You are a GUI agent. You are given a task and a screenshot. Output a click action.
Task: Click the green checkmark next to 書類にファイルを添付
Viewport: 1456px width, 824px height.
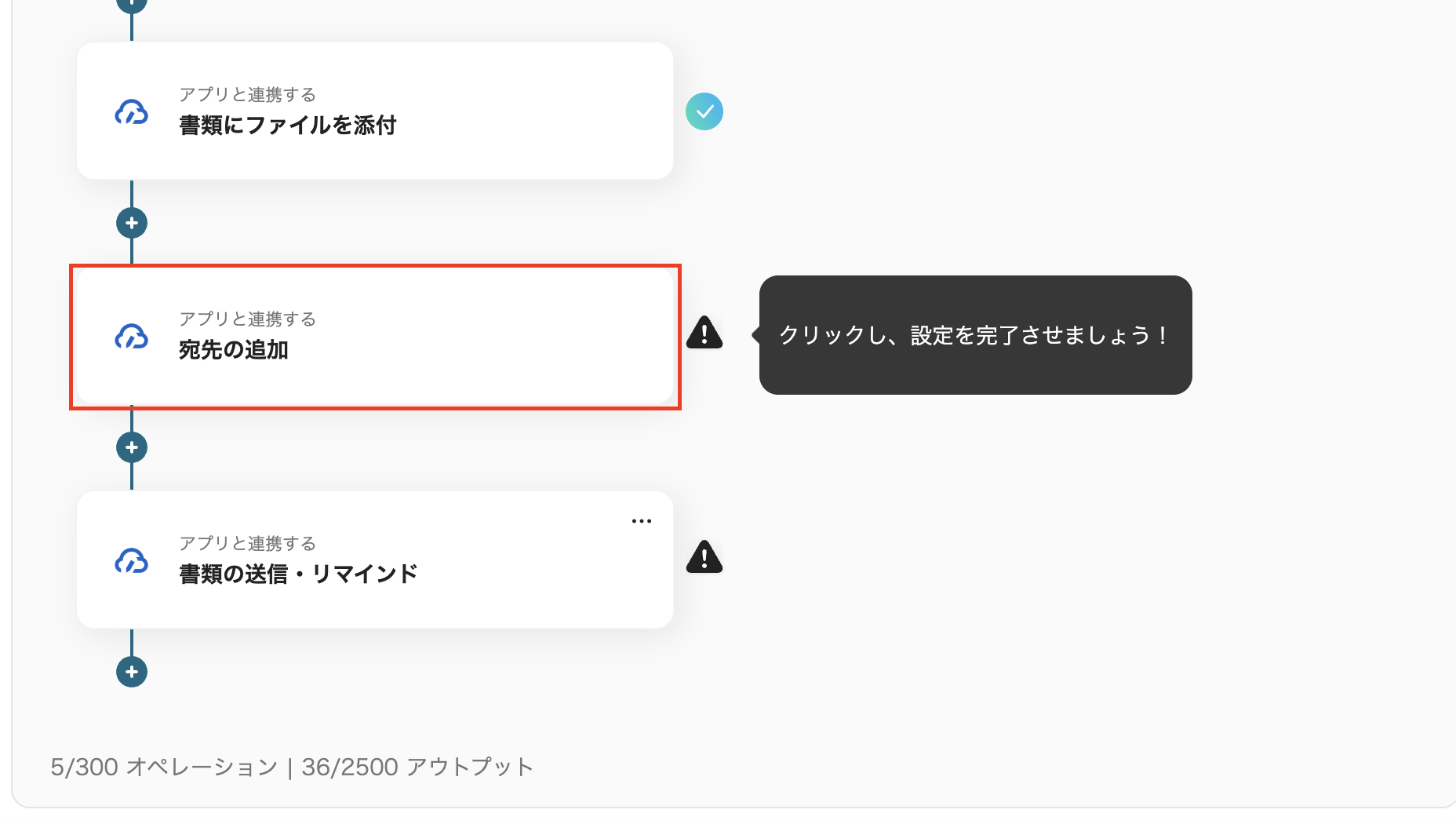pos(704,111)
